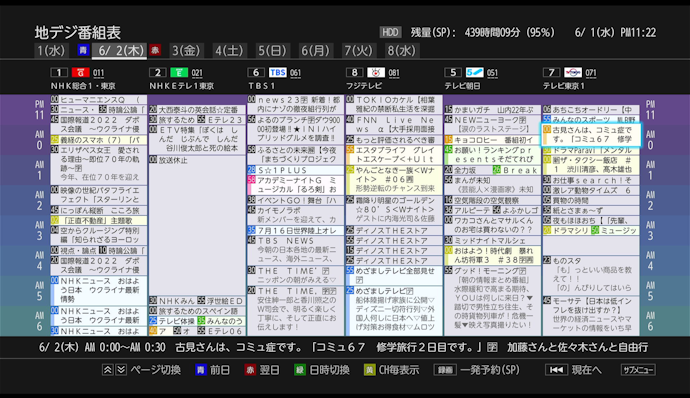690x398 pixels.
Task: Switch to the 4(土) date tab
Action: click(229, 51)
